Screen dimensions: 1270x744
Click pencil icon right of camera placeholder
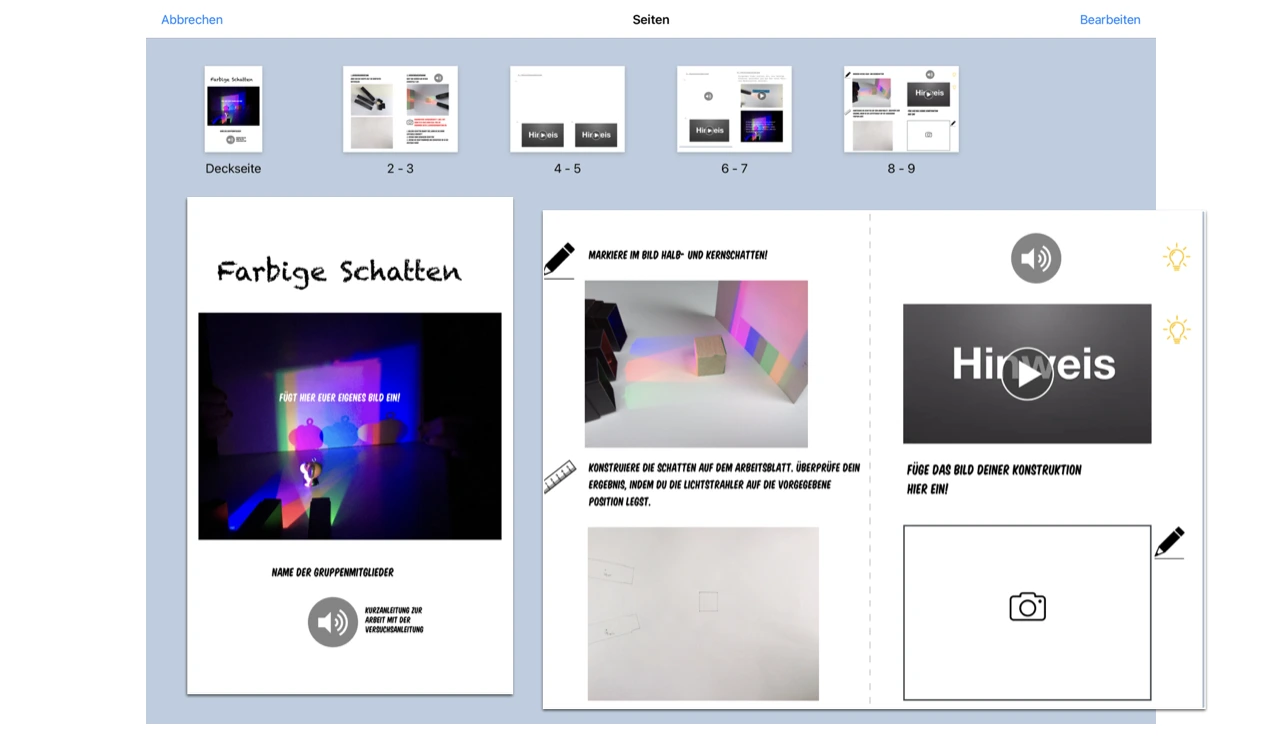[1169, 543]
